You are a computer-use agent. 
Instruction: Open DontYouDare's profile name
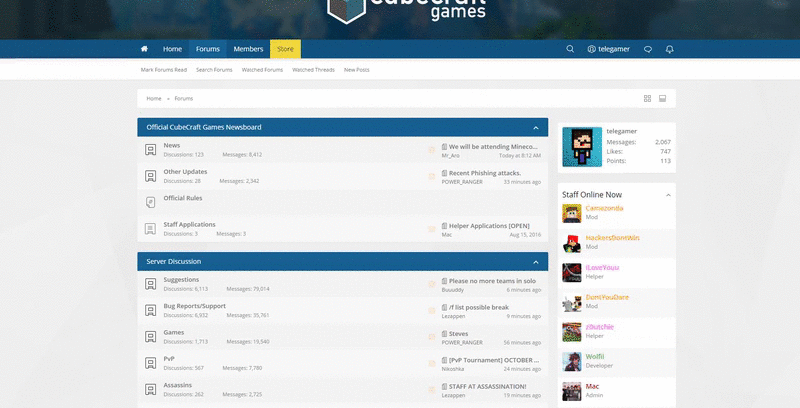pyautogui.click(x=607, y=297)
